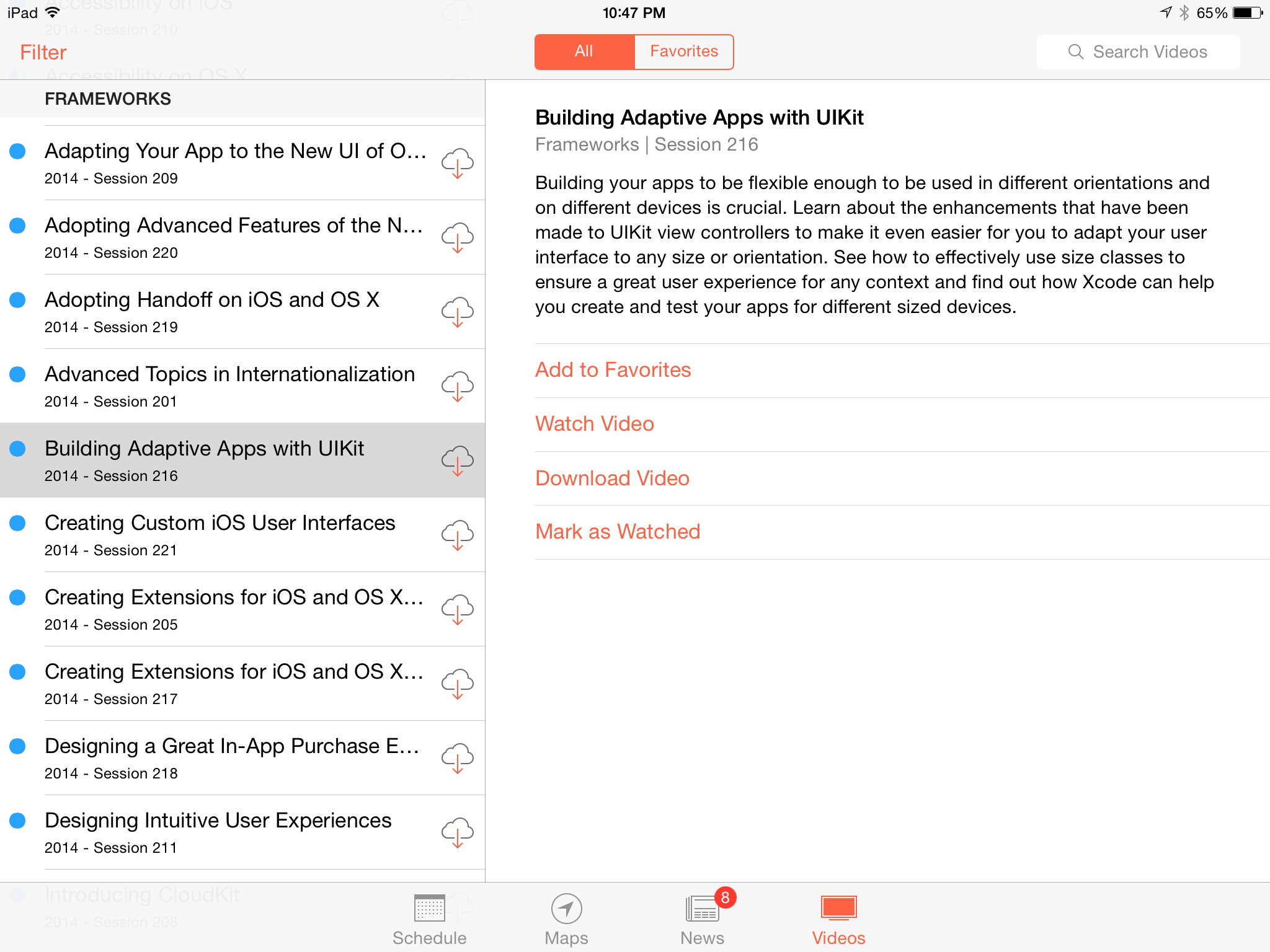Switch to Favorites segment
Viewport: 1270px width, 952px height.
684,51
